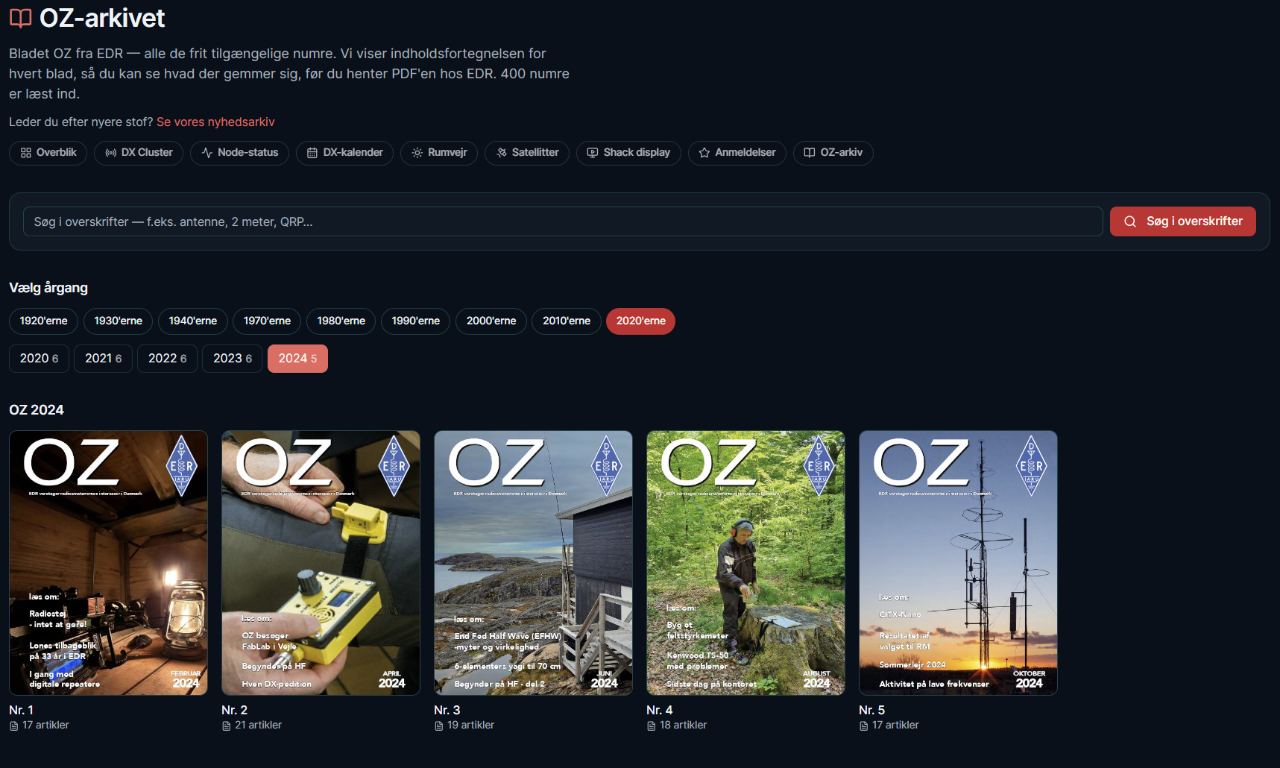
Task: Choose the 2020 volume year
Action: (39, 358)
